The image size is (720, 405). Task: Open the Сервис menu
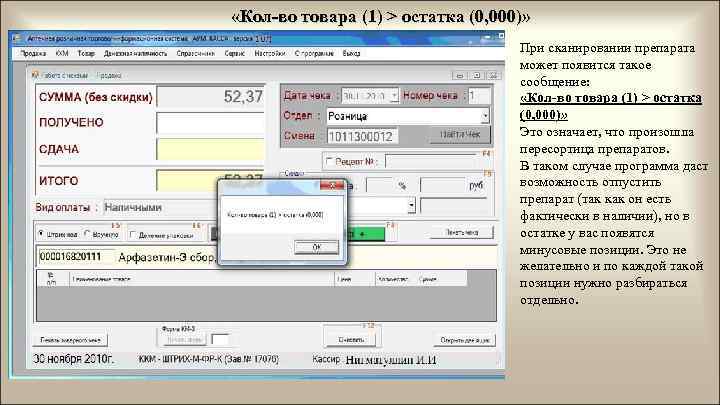pyautogui.click(x=235, y=53)
